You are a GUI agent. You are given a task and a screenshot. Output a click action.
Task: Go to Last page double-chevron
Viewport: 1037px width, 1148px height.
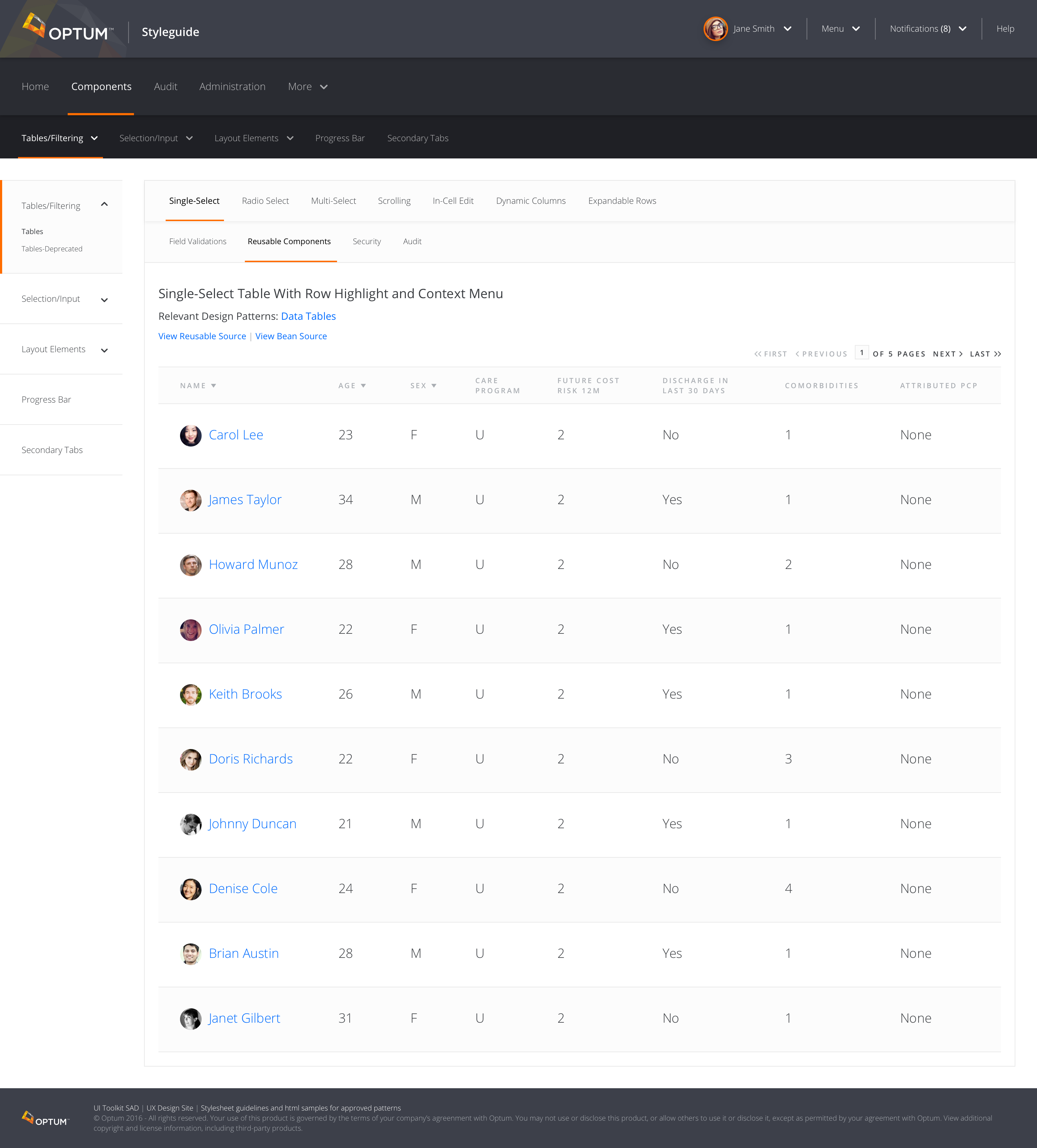pos(997,354)
